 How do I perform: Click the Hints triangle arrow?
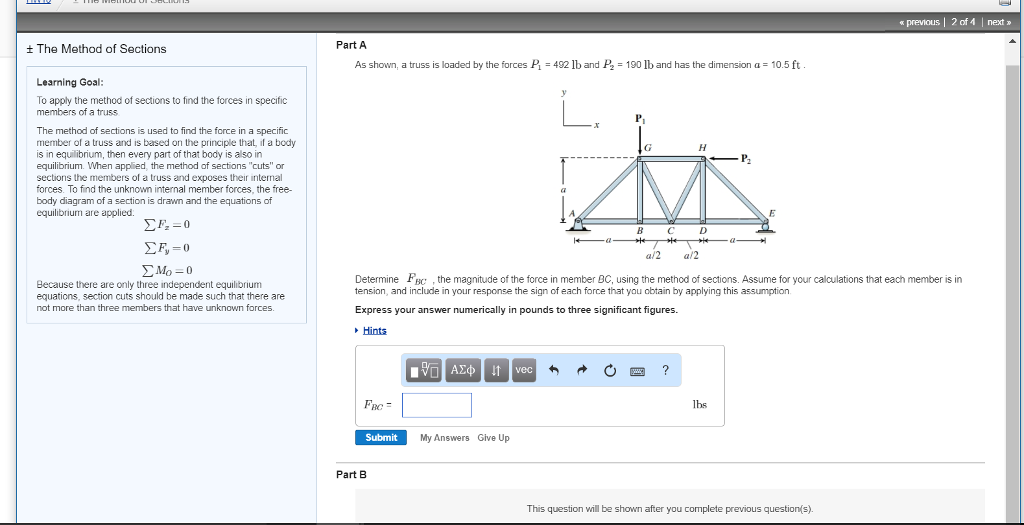(357, 330)
